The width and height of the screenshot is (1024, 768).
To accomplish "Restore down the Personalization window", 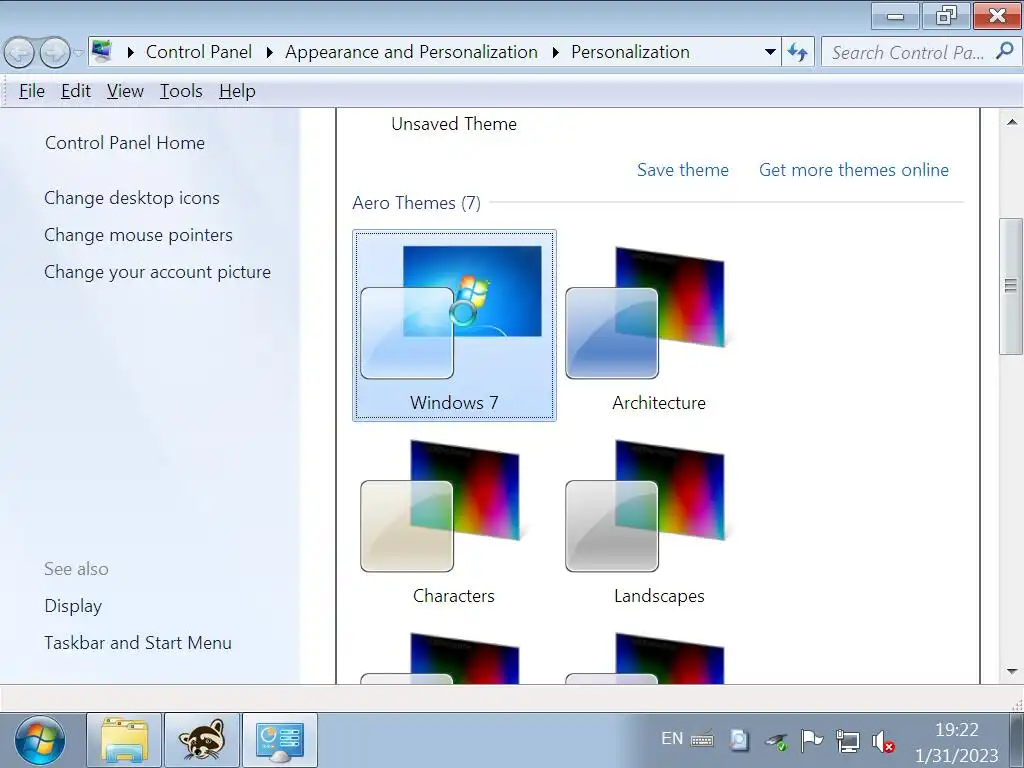I will [946, 16].
